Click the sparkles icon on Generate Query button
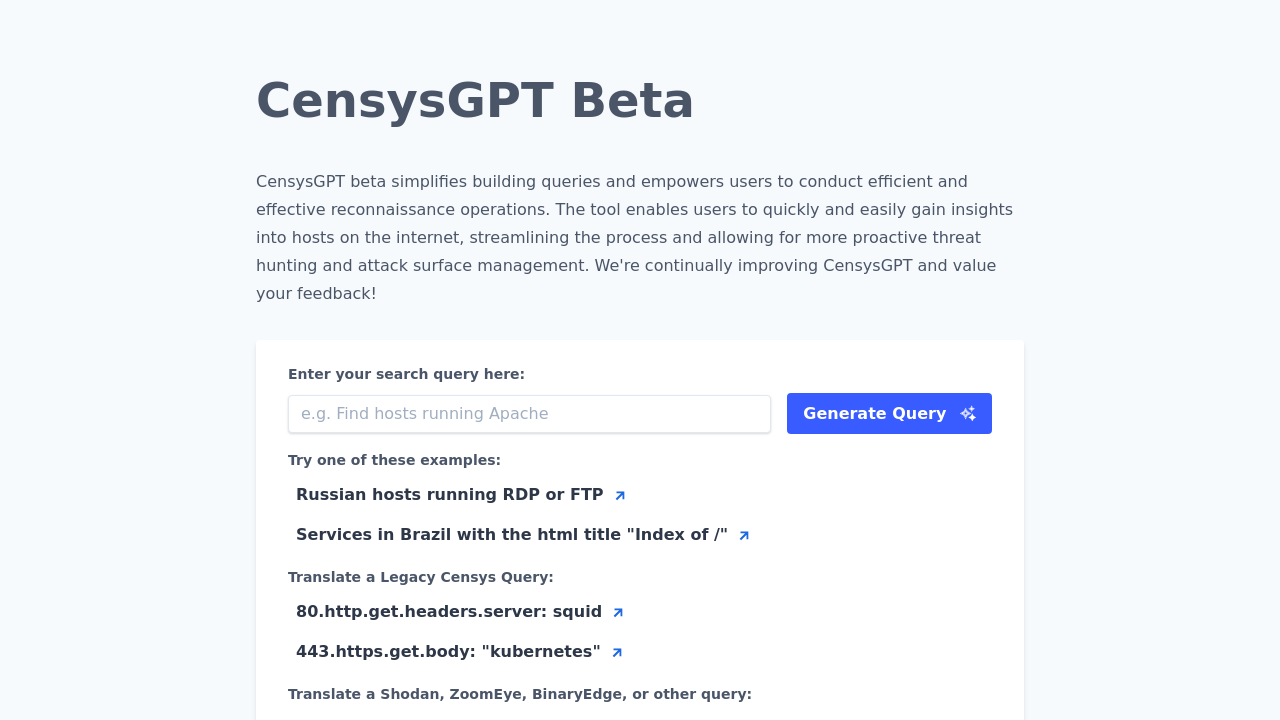This screenshot has width=1280, height=720. [x=966, y=412]
